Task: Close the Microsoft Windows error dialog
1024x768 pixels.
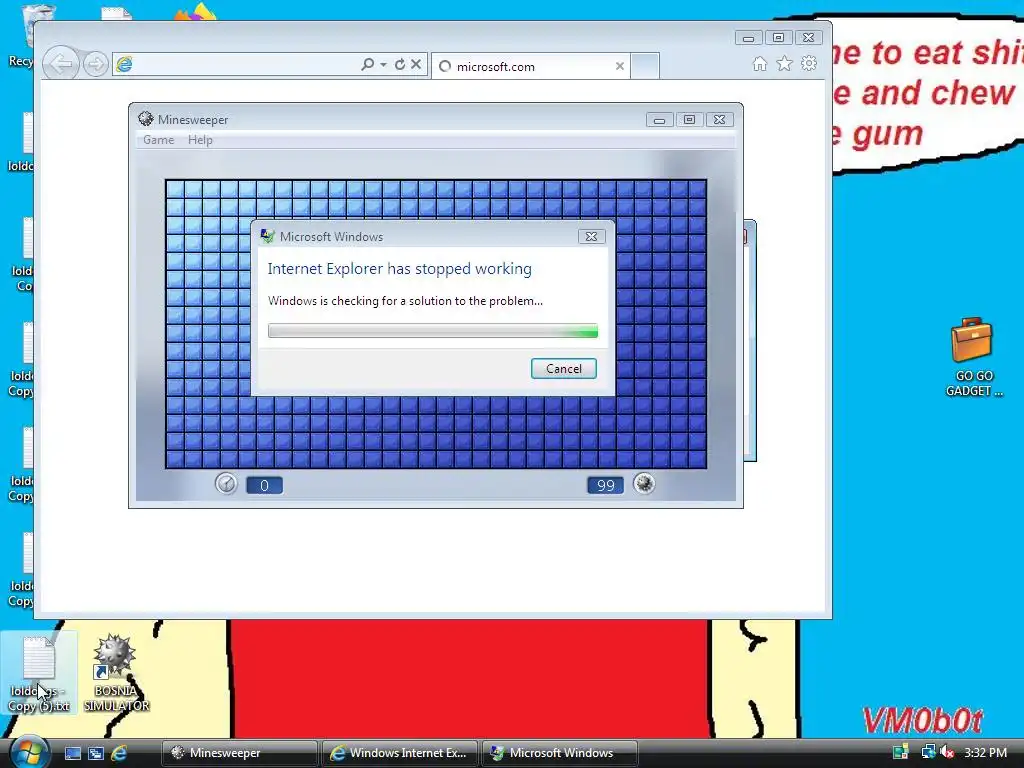Action: [x=591, y=236]
